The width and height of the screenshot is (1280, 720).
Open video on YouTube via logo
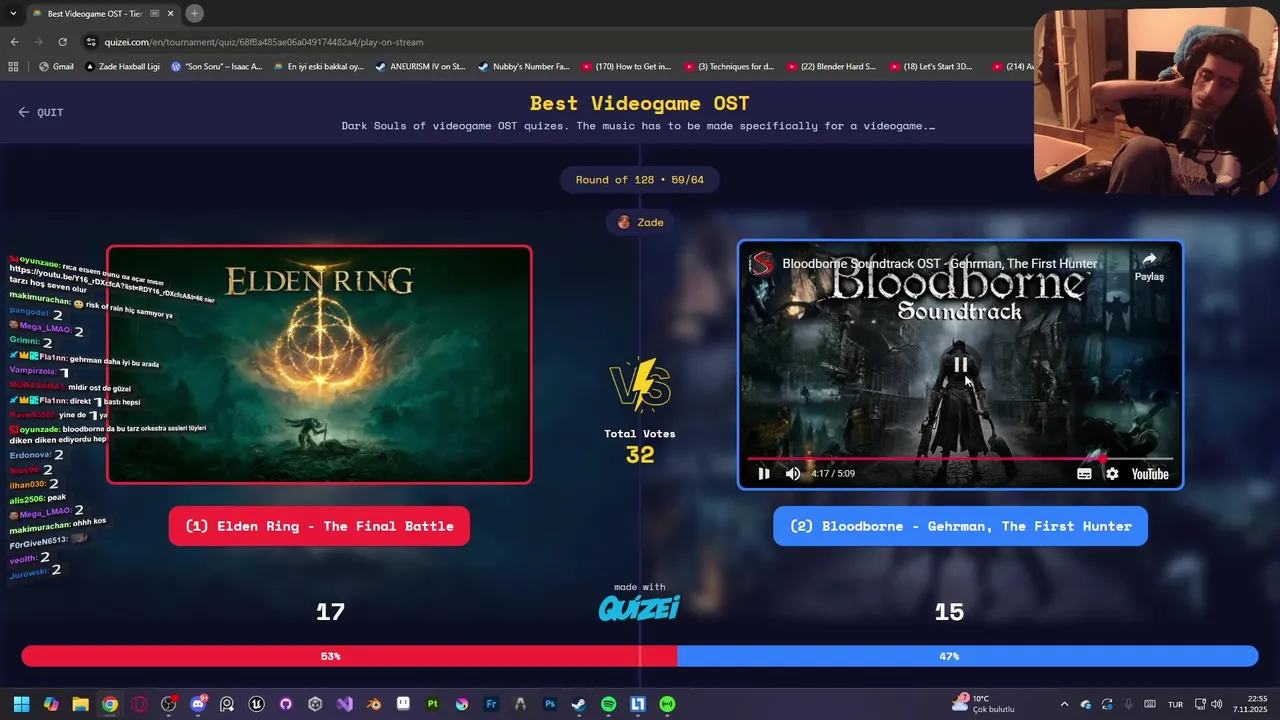tap(1150, 474)
